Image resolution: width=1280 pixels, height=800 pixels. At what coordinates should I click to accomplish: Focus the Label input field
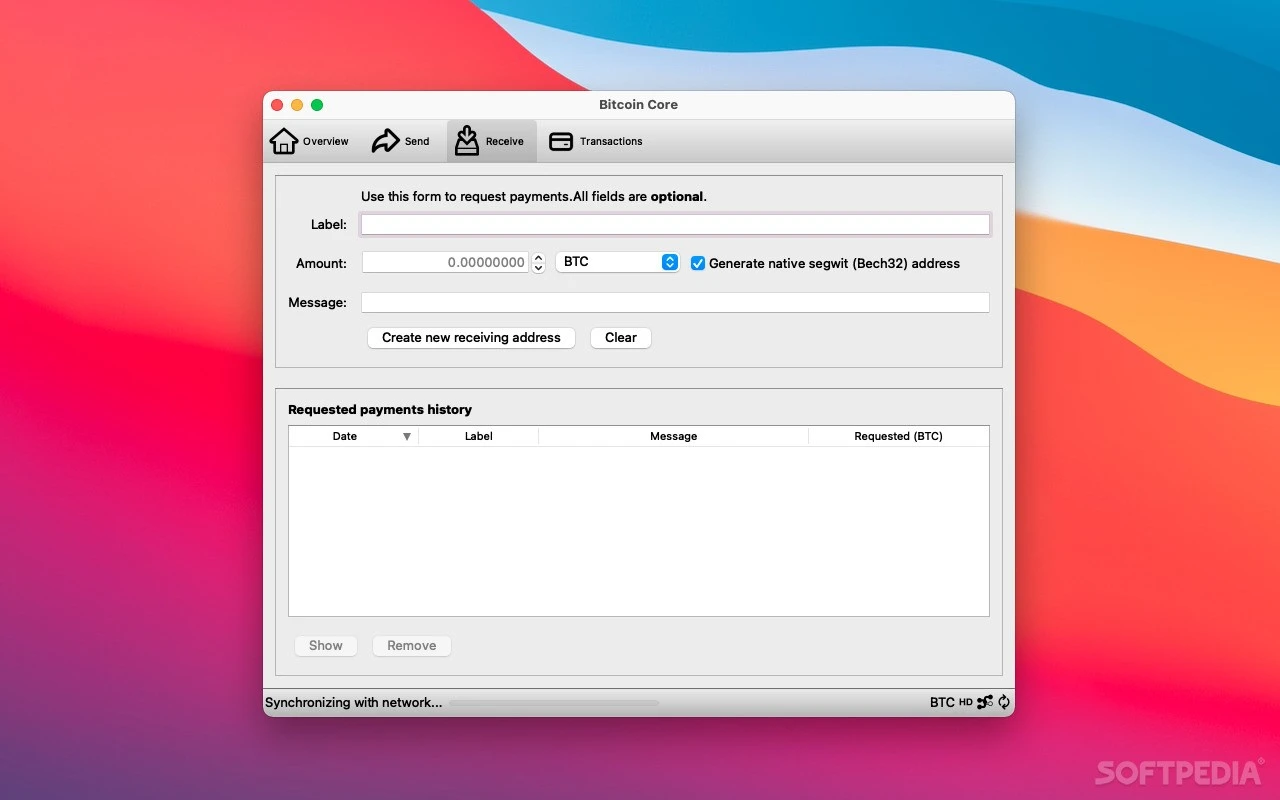tap(675, 224)
